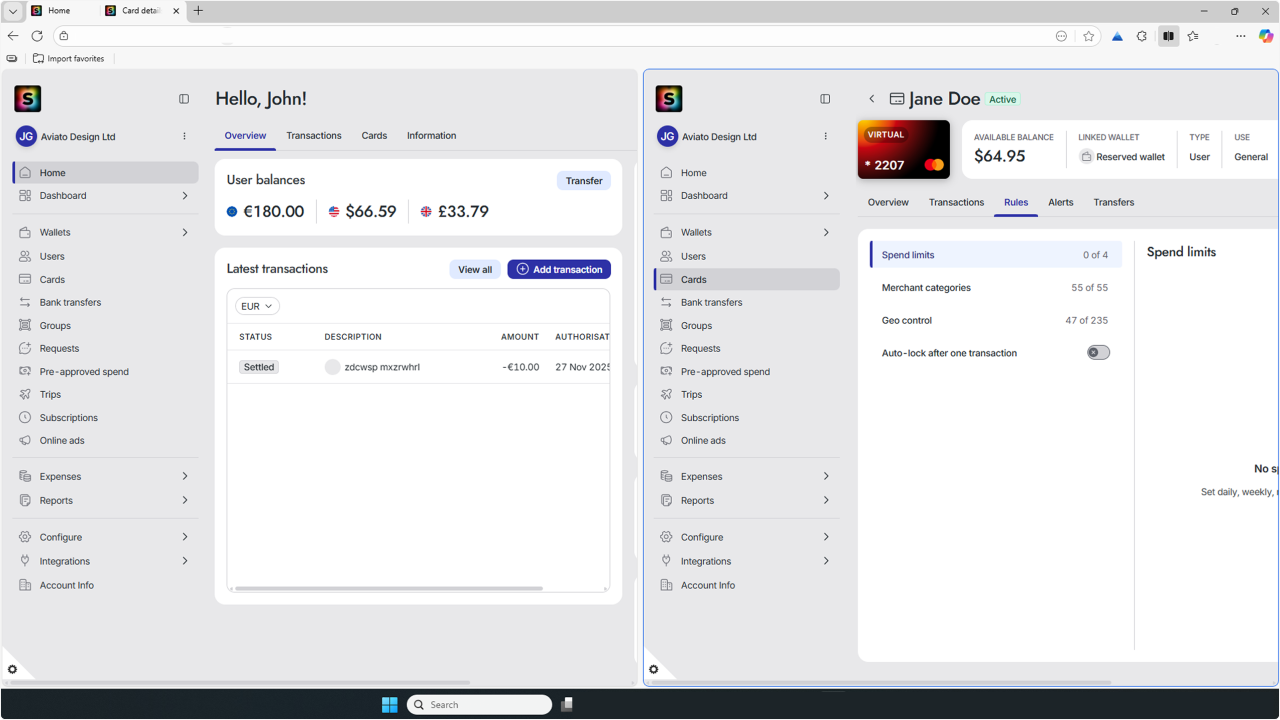Expand Integrations chevron in right window
Image resolution: width=1280 pixels, height=720 pixels.
pos(826,561)
